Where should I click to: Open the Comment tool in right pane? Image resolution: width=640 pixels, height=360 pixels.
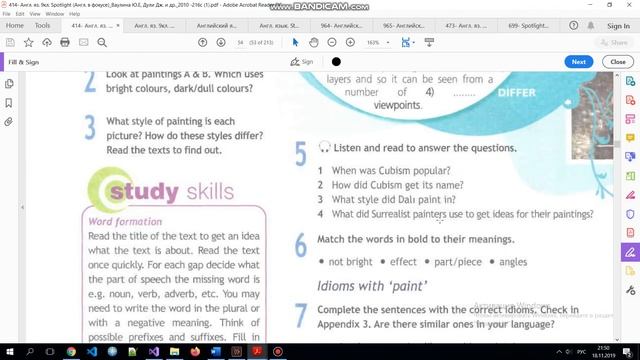[x=630, y=138]
